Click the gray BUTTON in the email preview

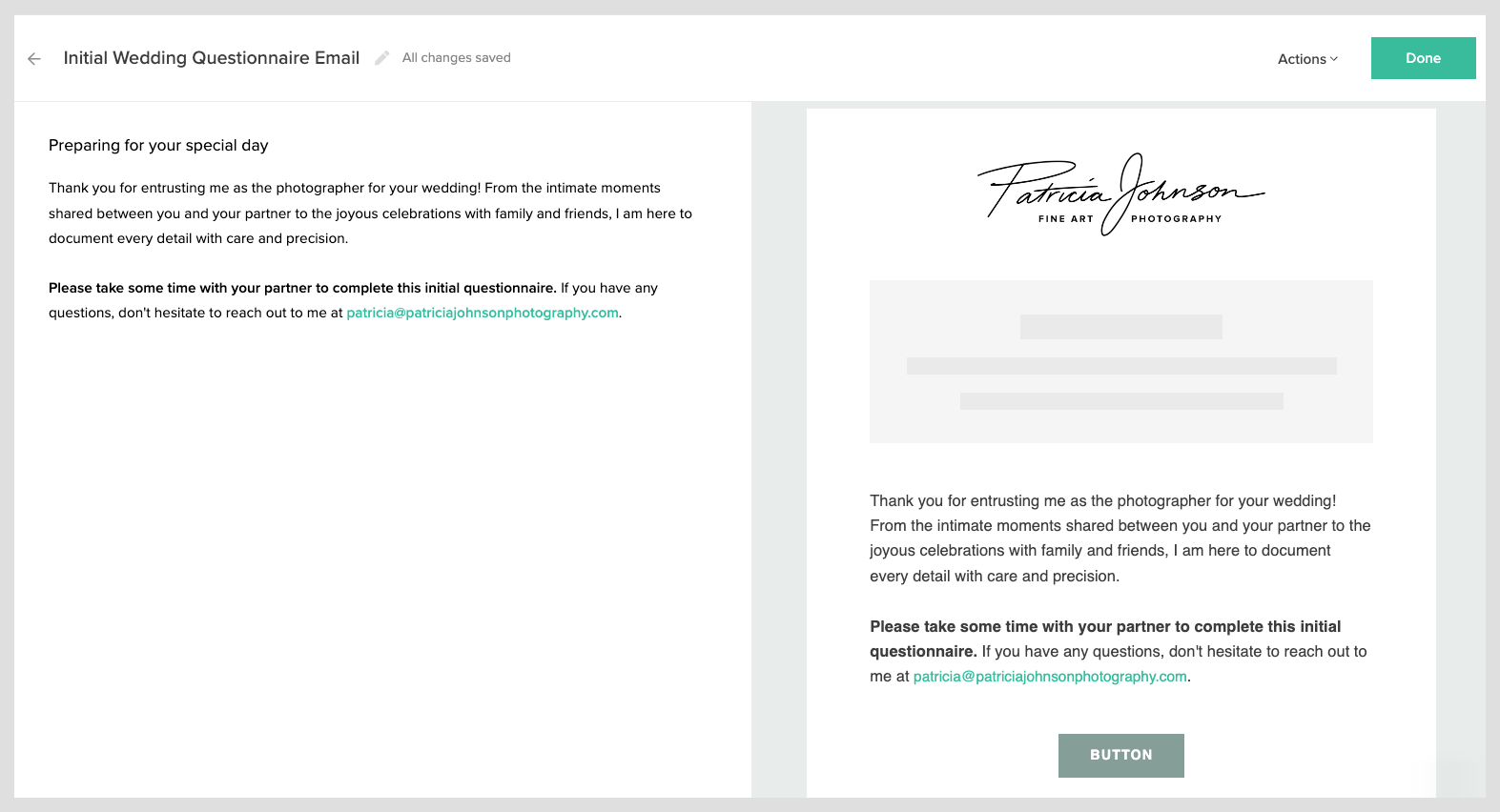[x=1120, y=755]
